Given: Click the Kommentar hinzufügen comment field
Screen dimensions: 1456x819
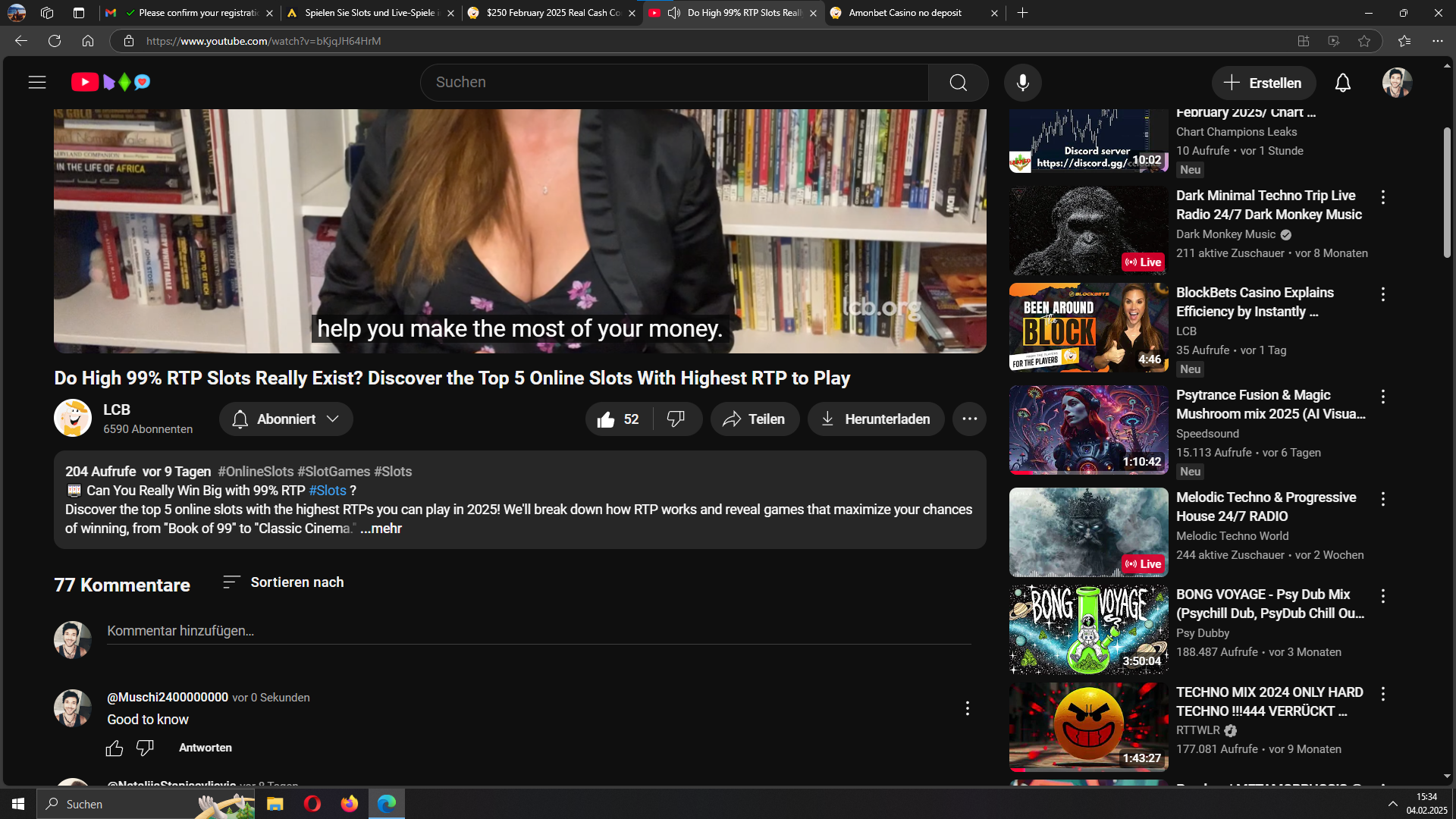Looking at the screenshot, I should pyautogui.click(x=538, y=631).
